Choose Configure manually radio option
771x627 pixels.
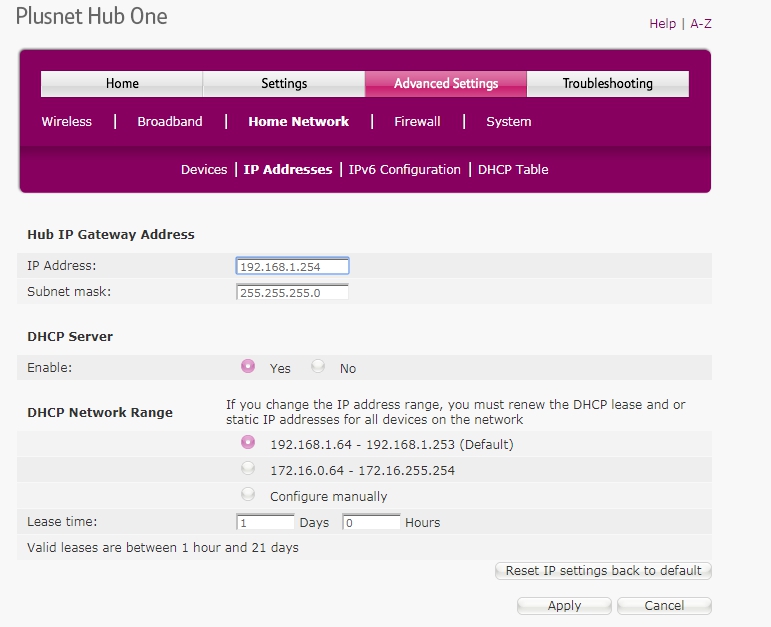(x=248, y=495)
